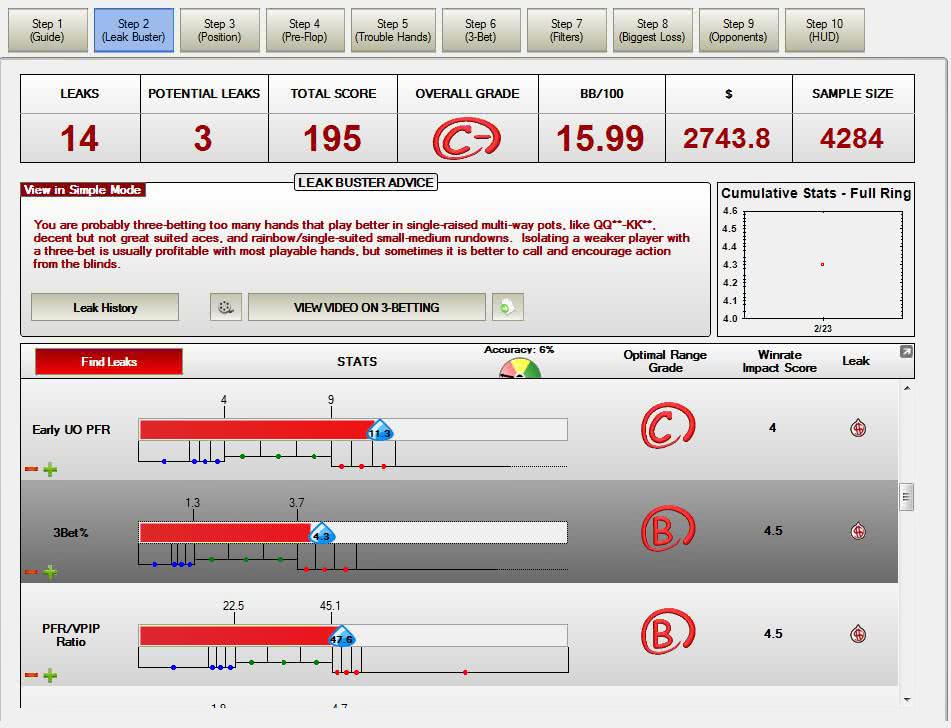Click the green icon right of the video button
This screenshot has width=951, height=728.
[x=507, y=308]
